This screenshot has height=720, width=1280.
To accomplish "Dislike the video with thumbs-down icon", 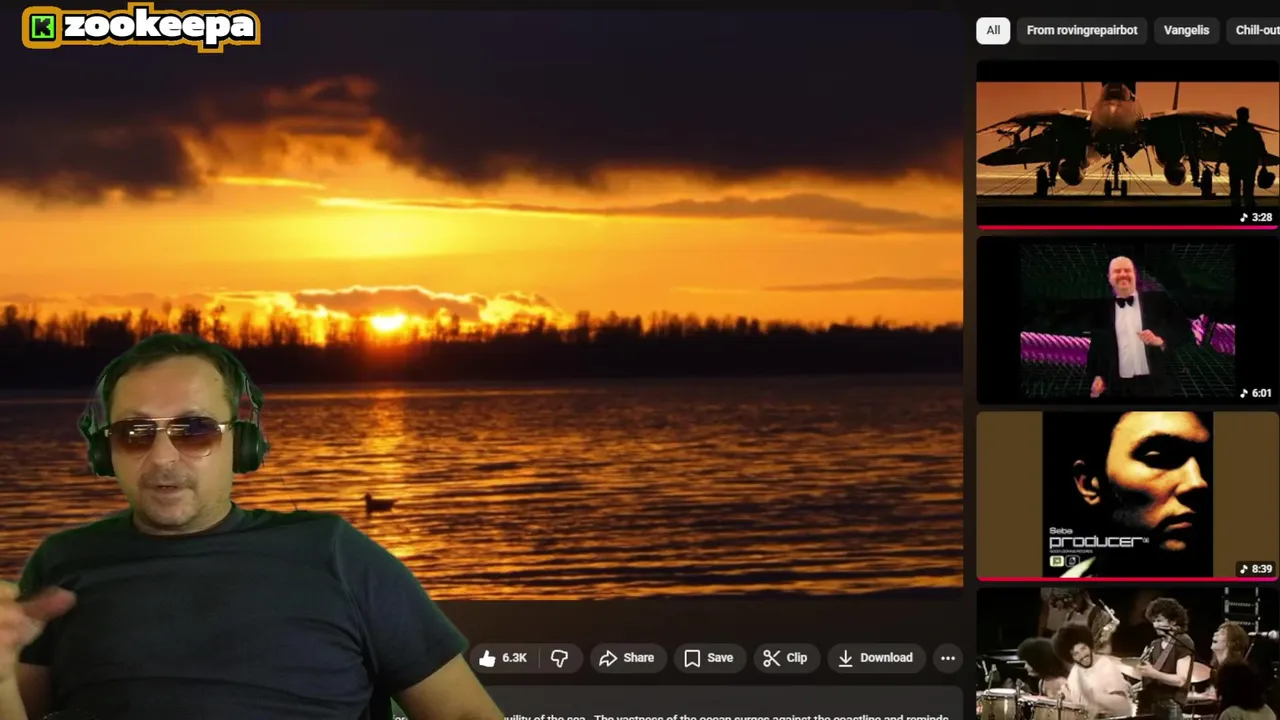I will pos(560,658).
